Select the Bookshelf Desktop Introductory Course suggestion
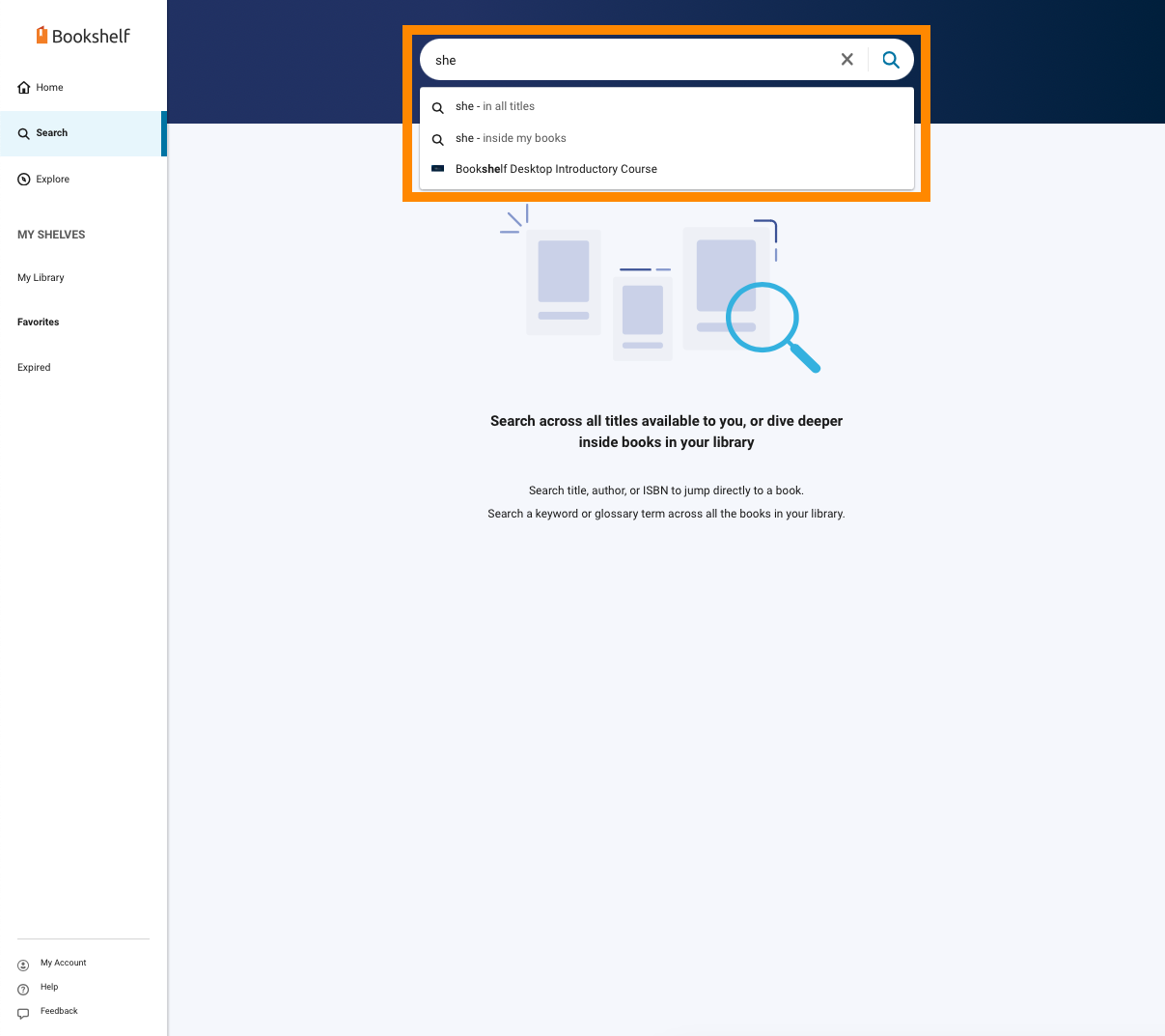Viewport: 1165px width, 1036px height. tap(556, 169)
